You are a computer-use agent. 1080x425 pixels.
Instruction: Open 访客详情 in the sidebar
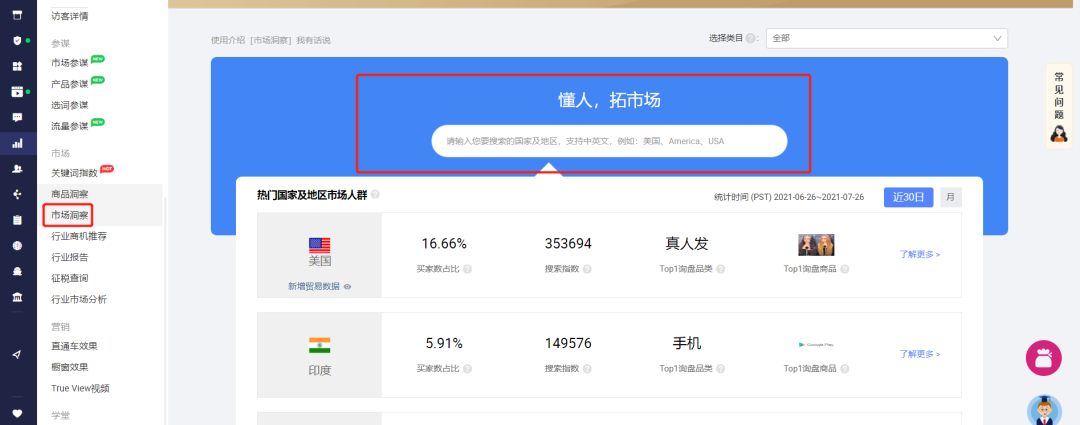70,16
